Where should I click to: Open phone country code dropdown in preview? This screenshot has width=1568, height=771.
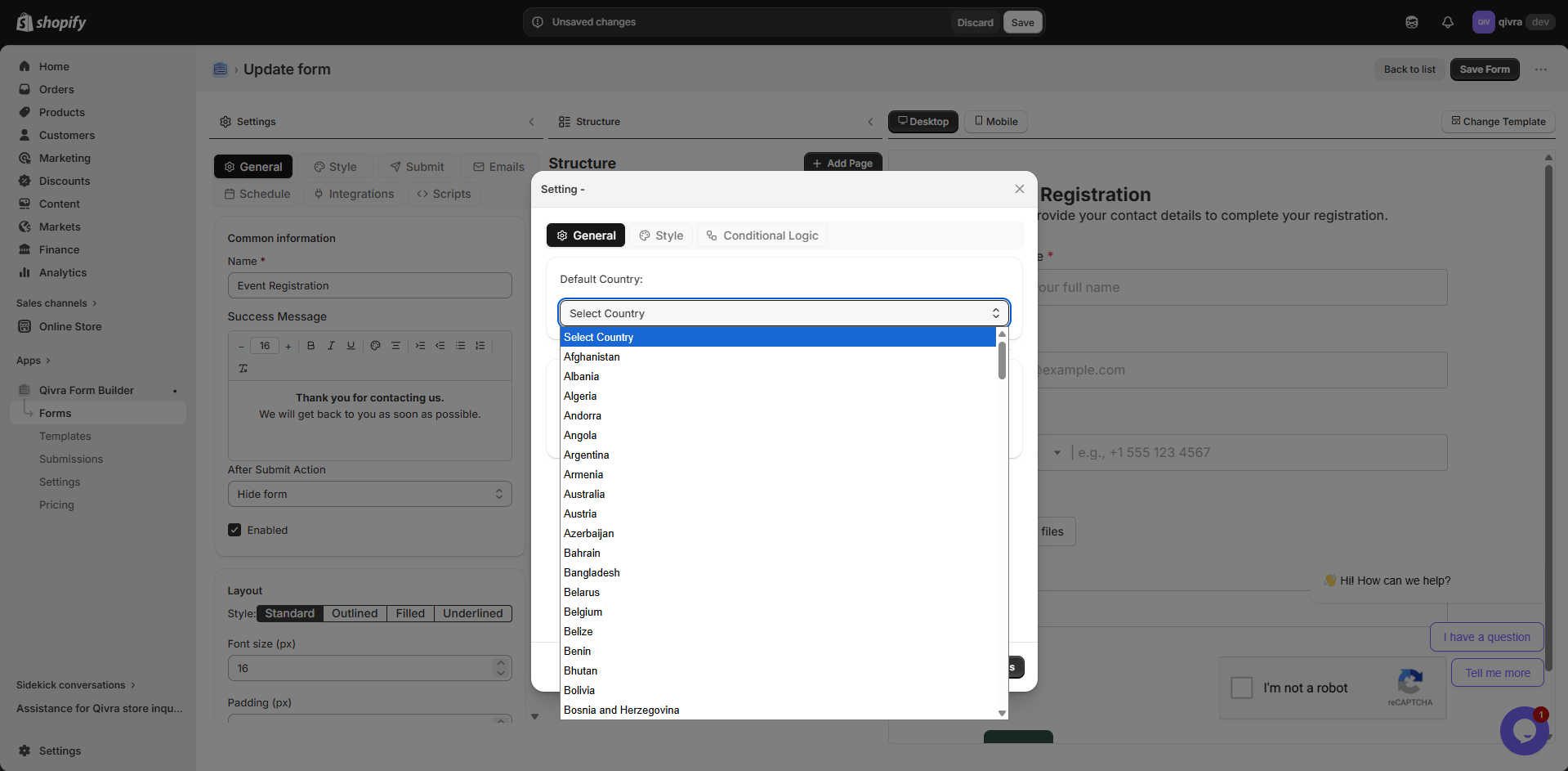point(1057,452)
